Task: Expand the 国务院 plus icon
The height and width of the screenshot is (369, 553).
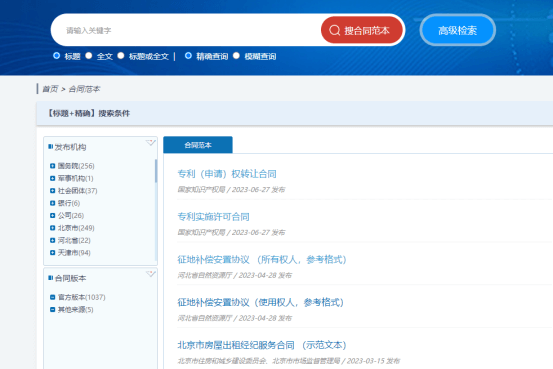Action: click(x=53, y=166)
